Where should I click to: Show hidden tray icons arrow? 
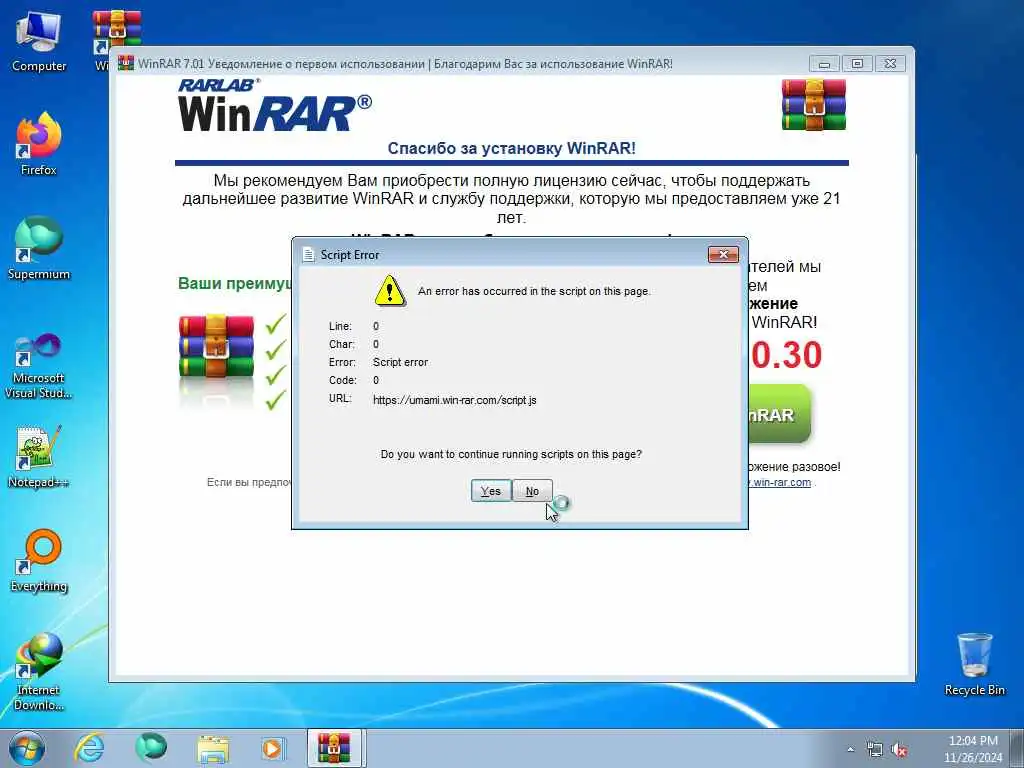pyautogui.click(x=850, y=750)
